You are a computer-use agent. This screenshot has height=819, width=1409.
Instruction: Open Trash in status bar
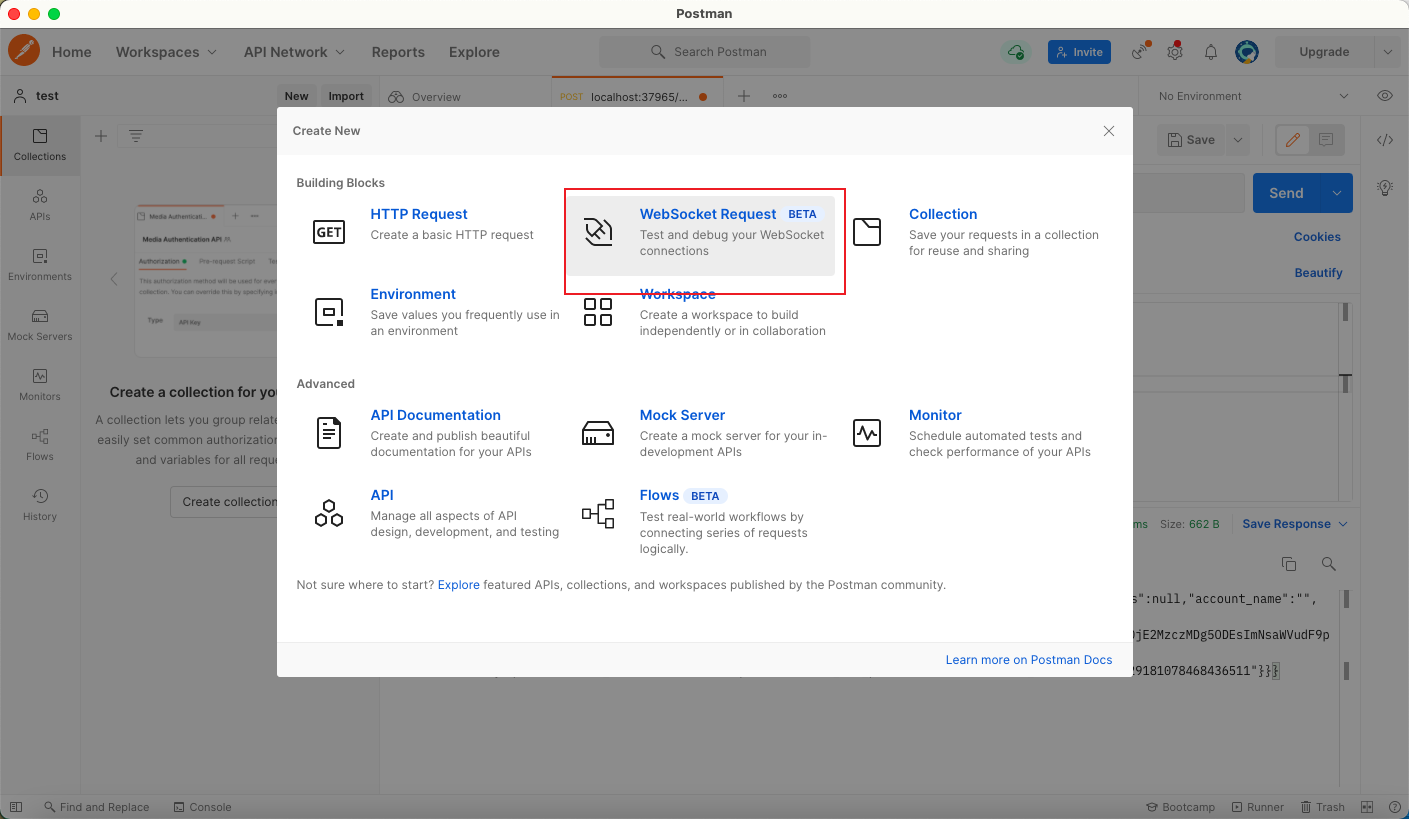click(1322, 807)
